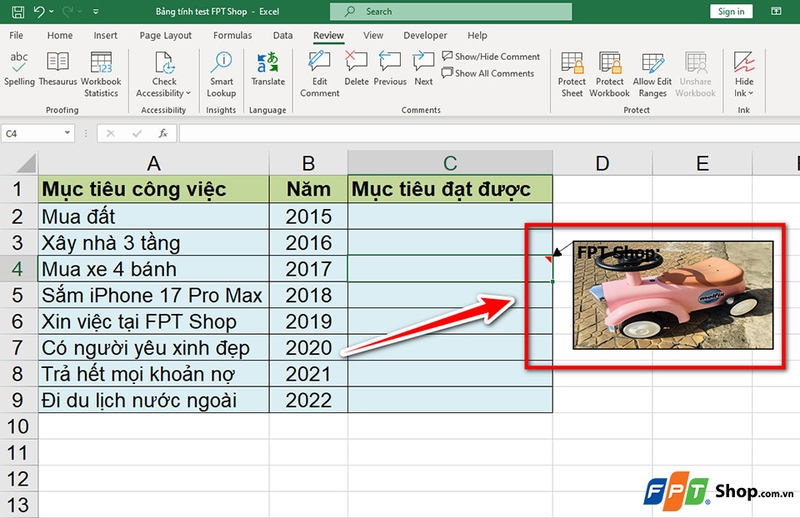
Task: Open the Help tab
Action: coord(477,35)
